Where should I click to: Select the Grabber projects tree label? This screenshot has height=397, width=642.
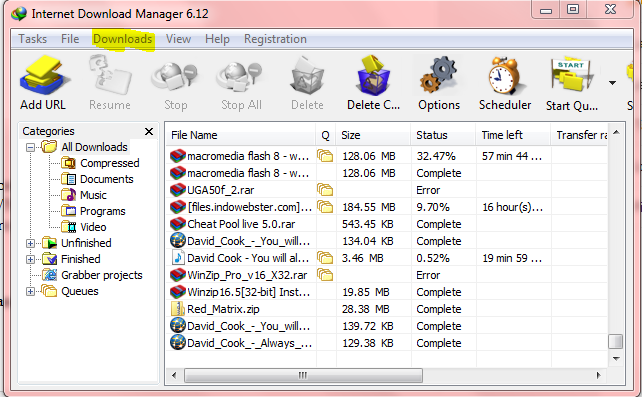(x=102, y=275)
